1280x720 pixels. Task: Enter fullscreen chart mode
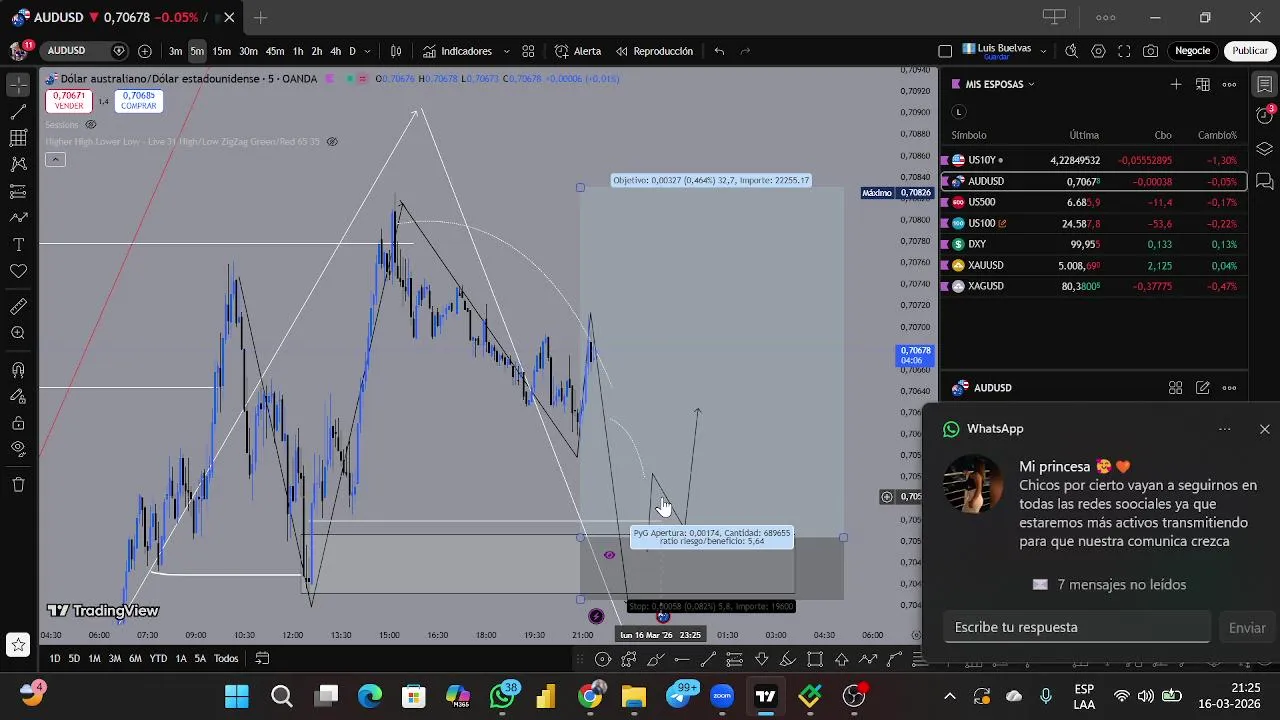[1124, 51]
